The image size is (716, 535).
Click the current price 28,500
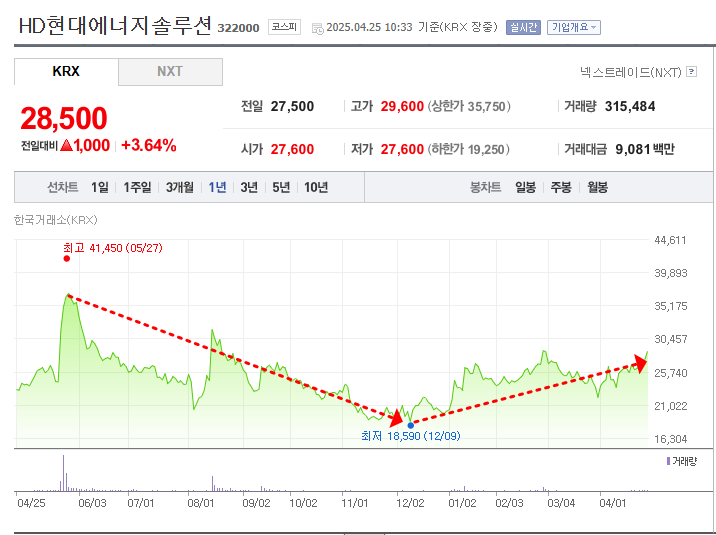click(64, 118)
